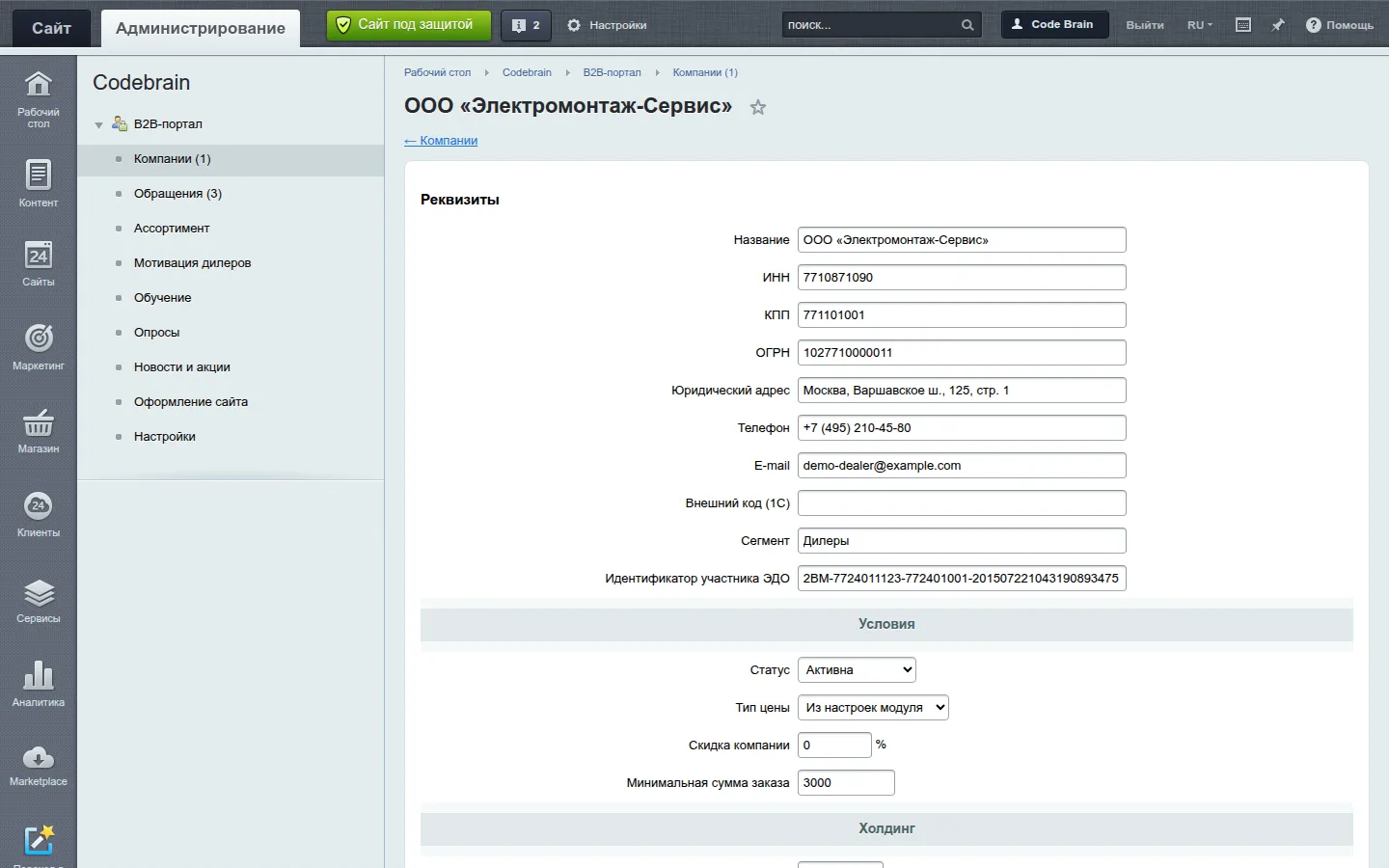
Task: Add page to favorites with star icon
Action: point(758,107)
